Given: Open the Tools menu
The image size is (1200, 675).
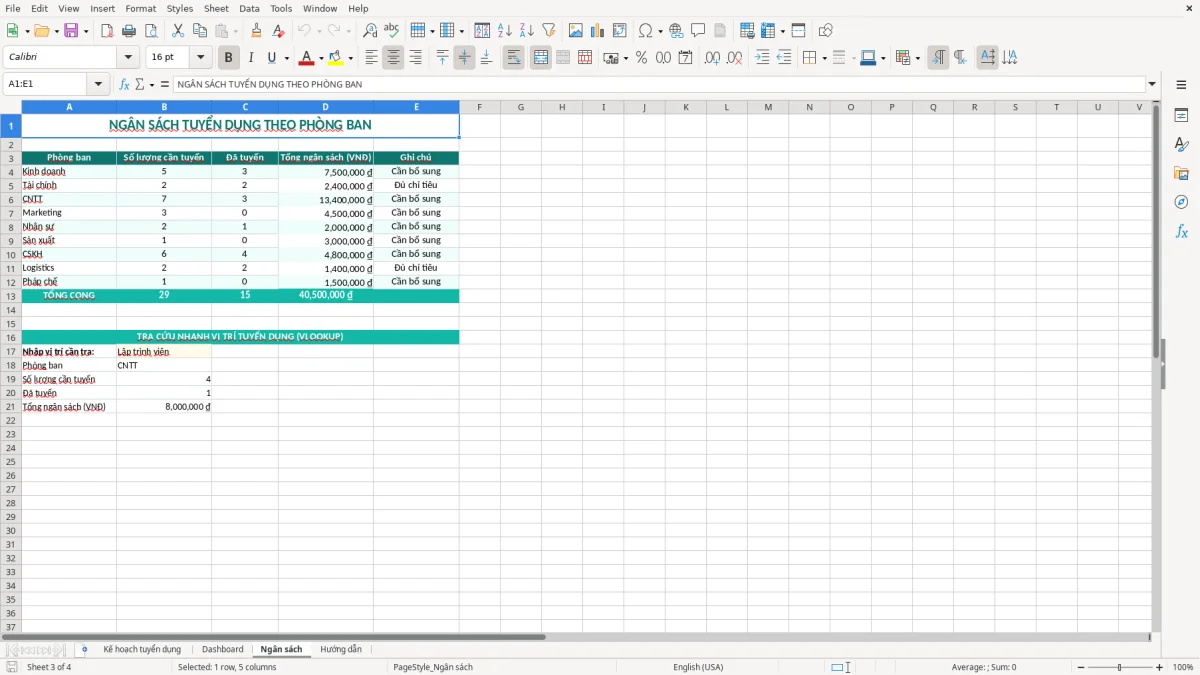Looking at the screenshot, I should [281, 8].
